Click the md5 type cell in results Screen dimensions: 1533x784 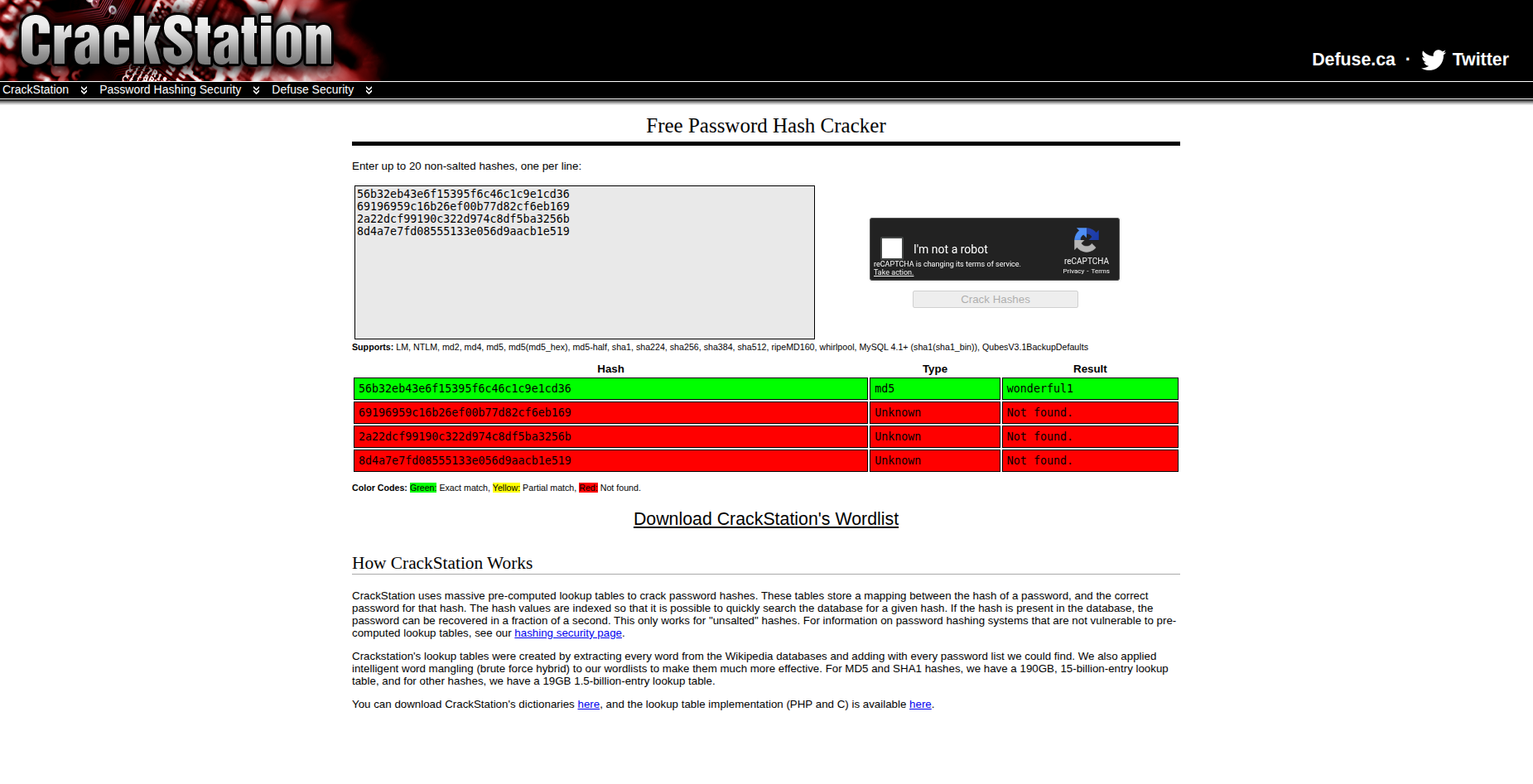click(x=934, y=389)
